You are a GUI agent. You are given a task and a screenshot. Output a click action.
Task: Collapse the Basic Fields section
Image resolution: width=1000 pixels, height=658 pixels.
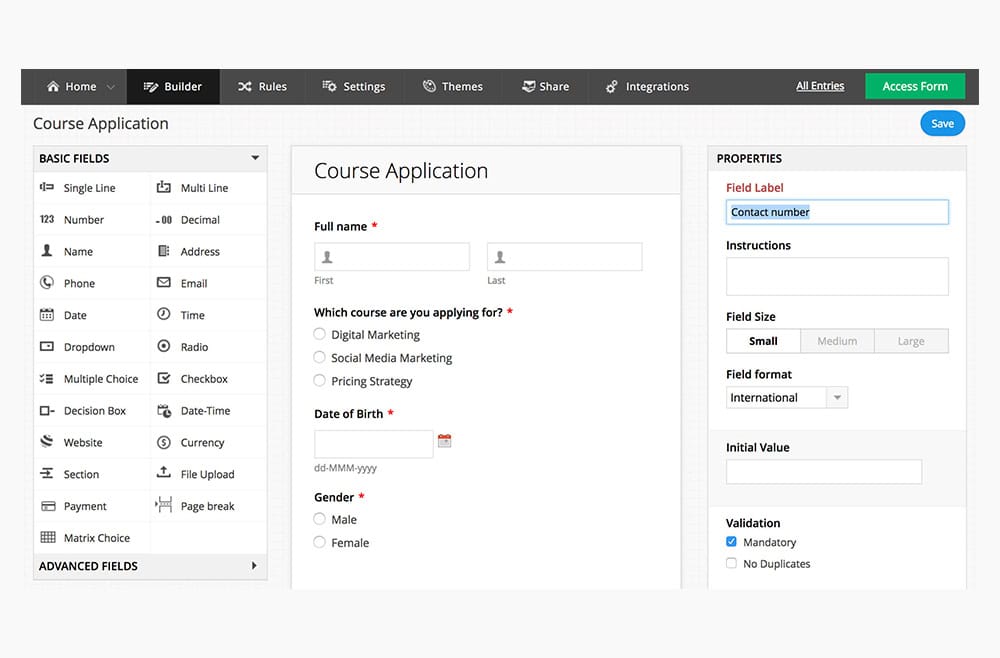point(255,157)
